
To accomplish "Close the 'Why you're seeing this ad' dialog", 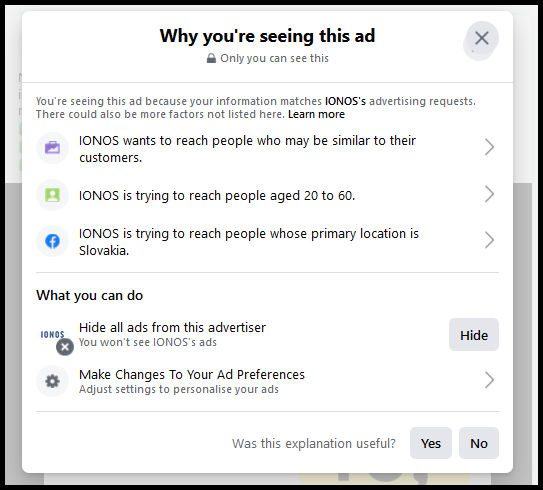I will [x=482, y=38].
